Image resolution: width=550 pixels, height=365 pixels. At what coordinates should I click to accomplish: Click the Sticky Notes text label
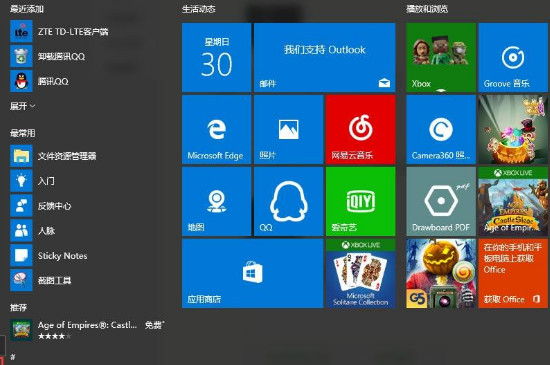click(62, 256)
